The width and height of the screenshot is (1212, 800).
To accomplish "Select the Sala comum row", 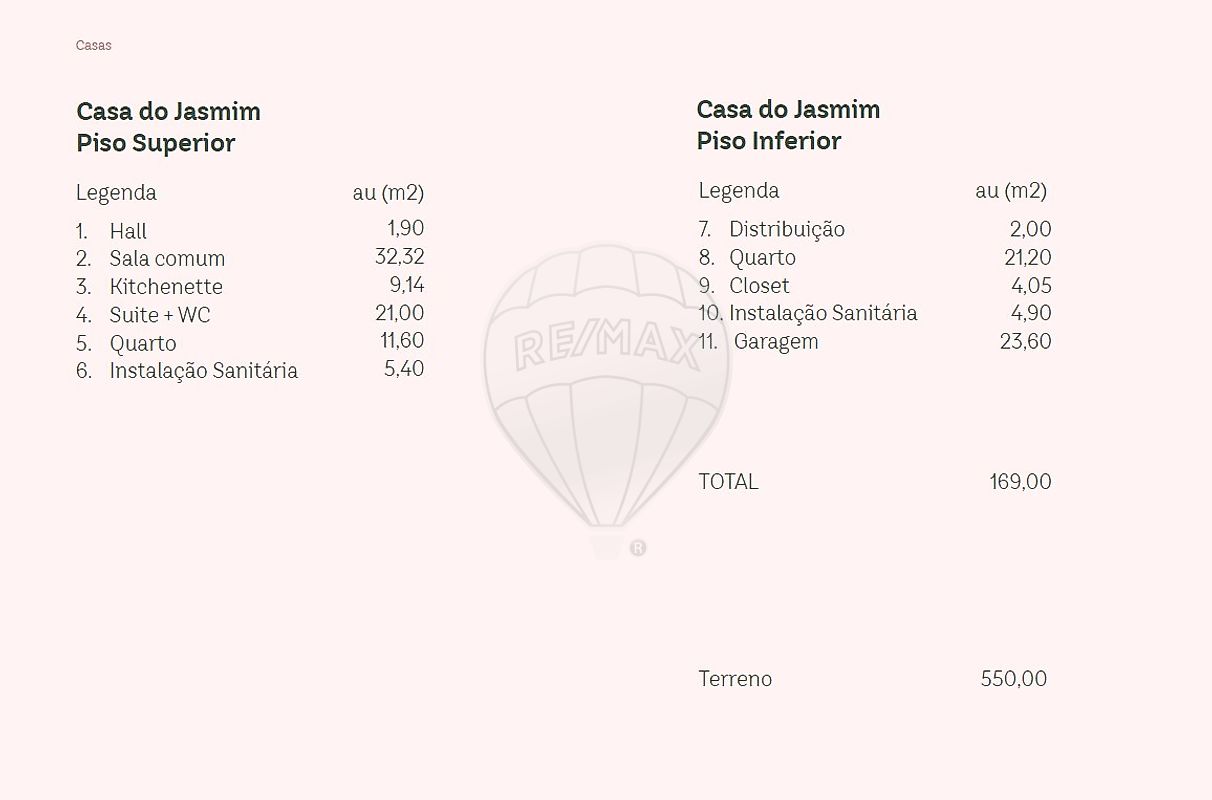I will (x=167, y=259).
